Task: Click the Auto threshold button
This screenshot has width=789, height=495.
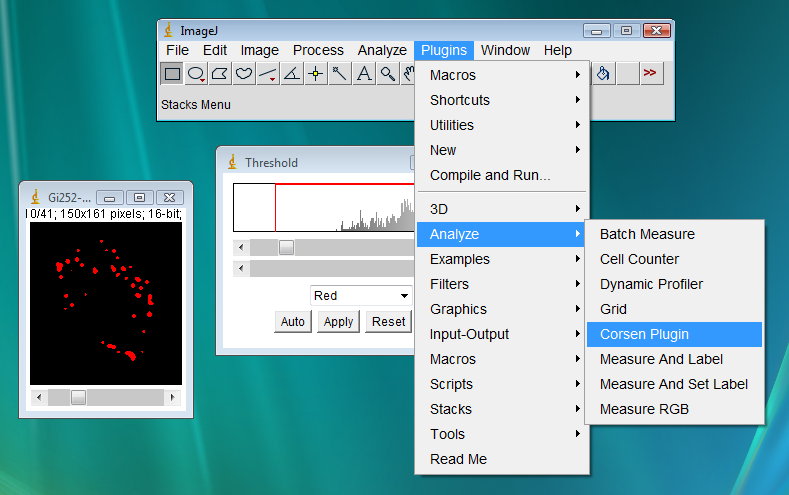Action: point(293,321)
